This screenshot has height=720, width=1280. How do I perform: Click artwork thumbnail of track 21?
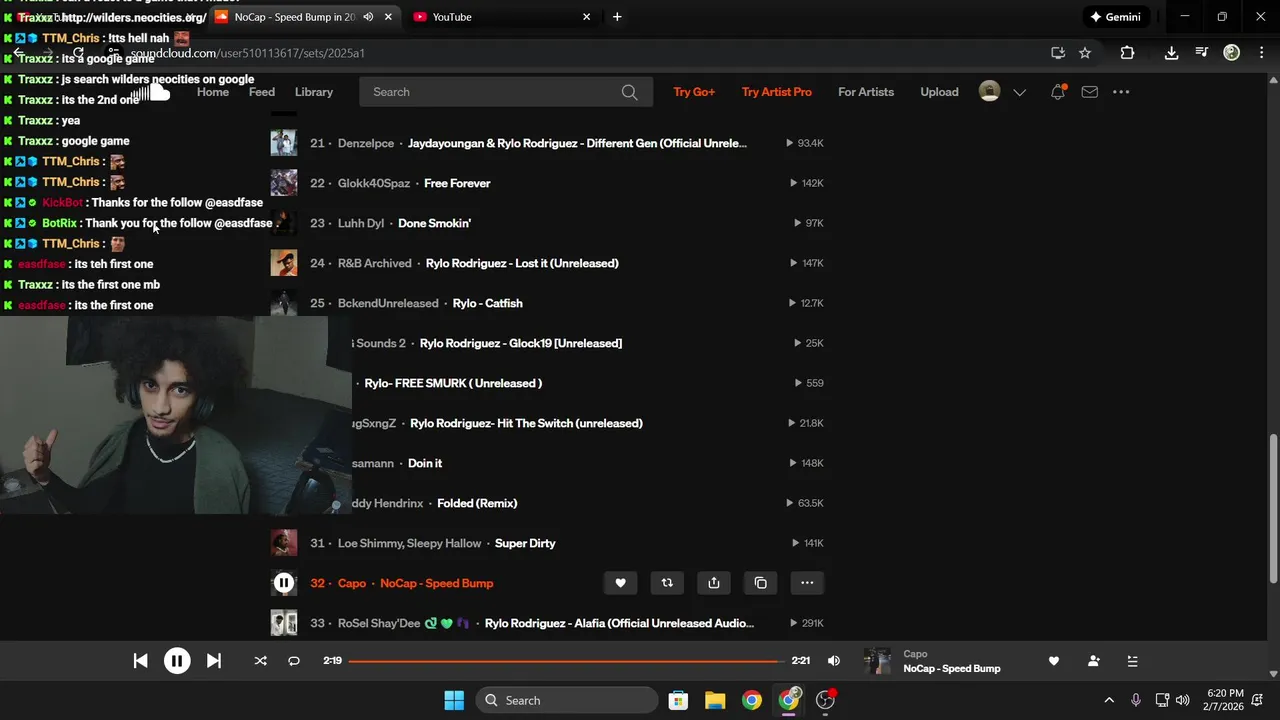[284, 143]
